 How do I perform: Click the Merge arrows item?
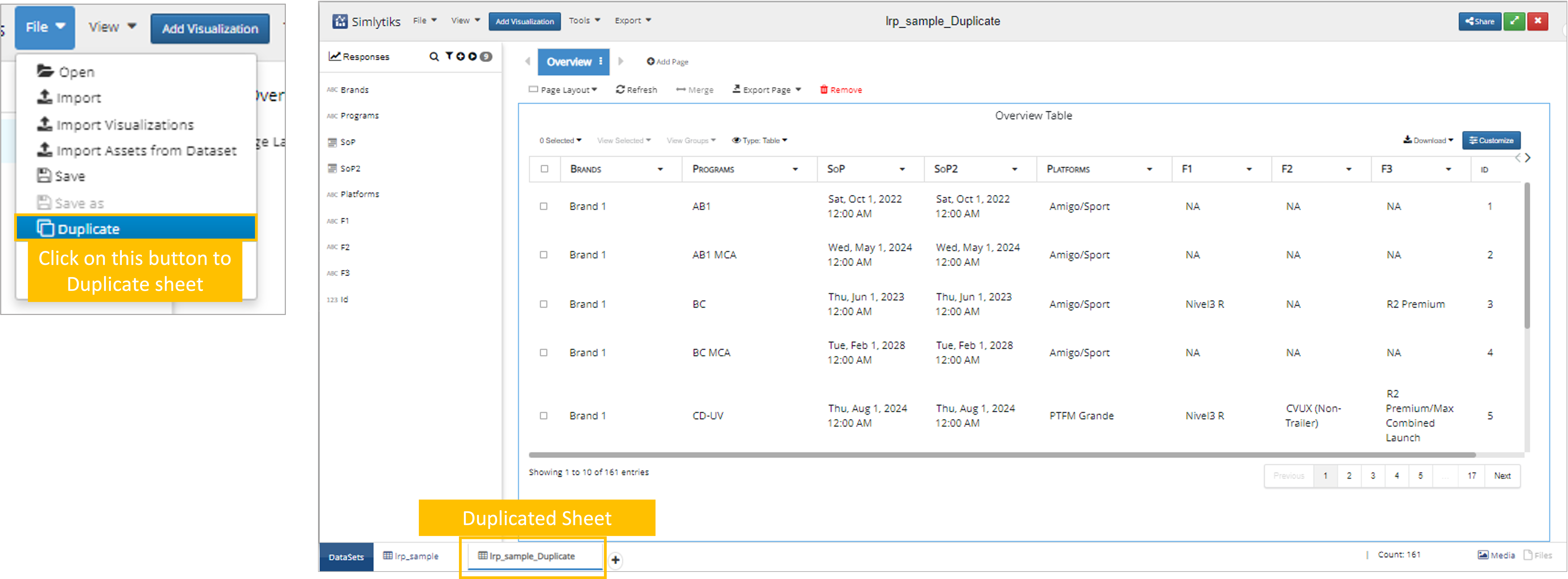pos(694,90)
